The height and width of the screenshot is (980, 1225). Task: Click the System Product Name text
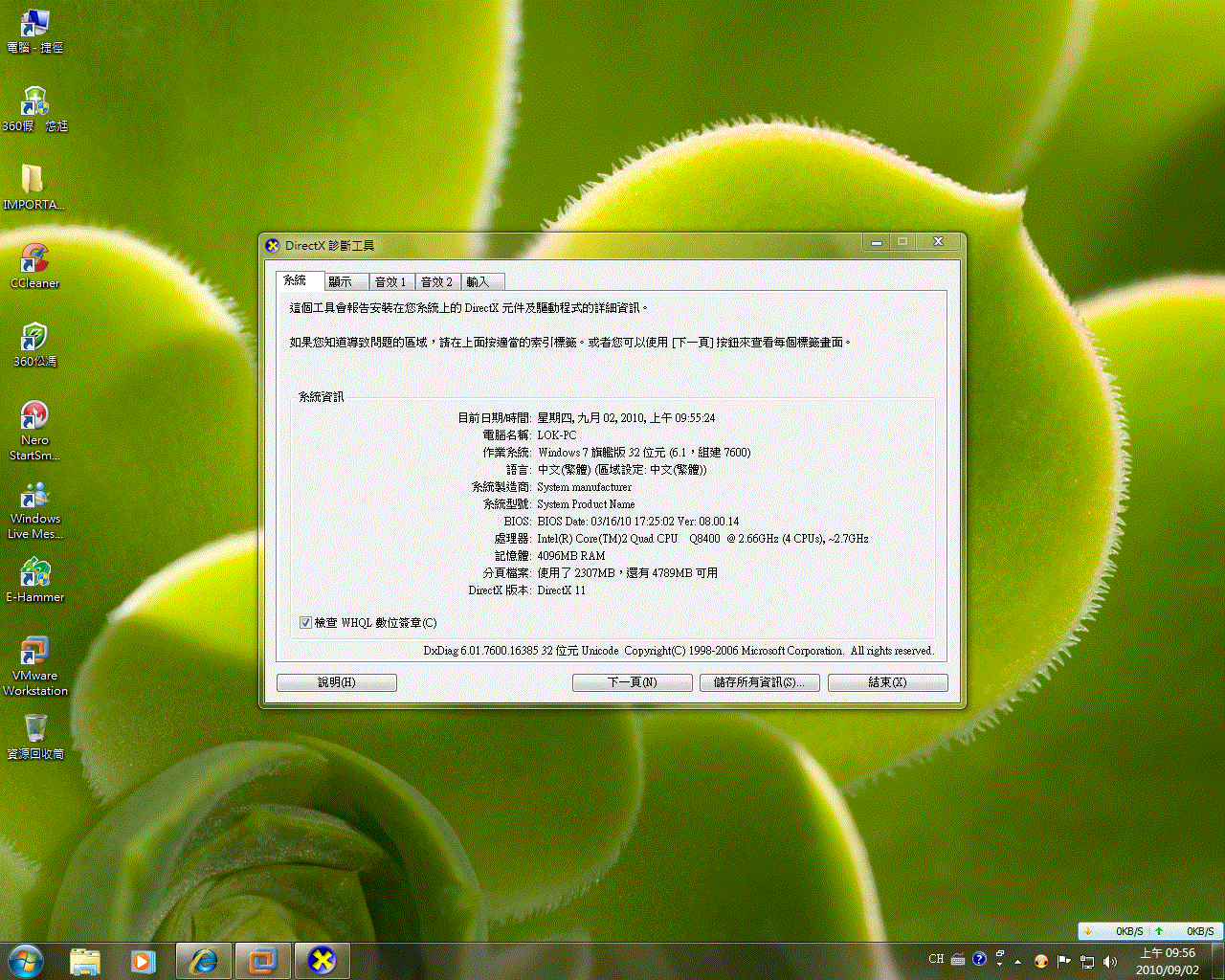tap(586, 503)
